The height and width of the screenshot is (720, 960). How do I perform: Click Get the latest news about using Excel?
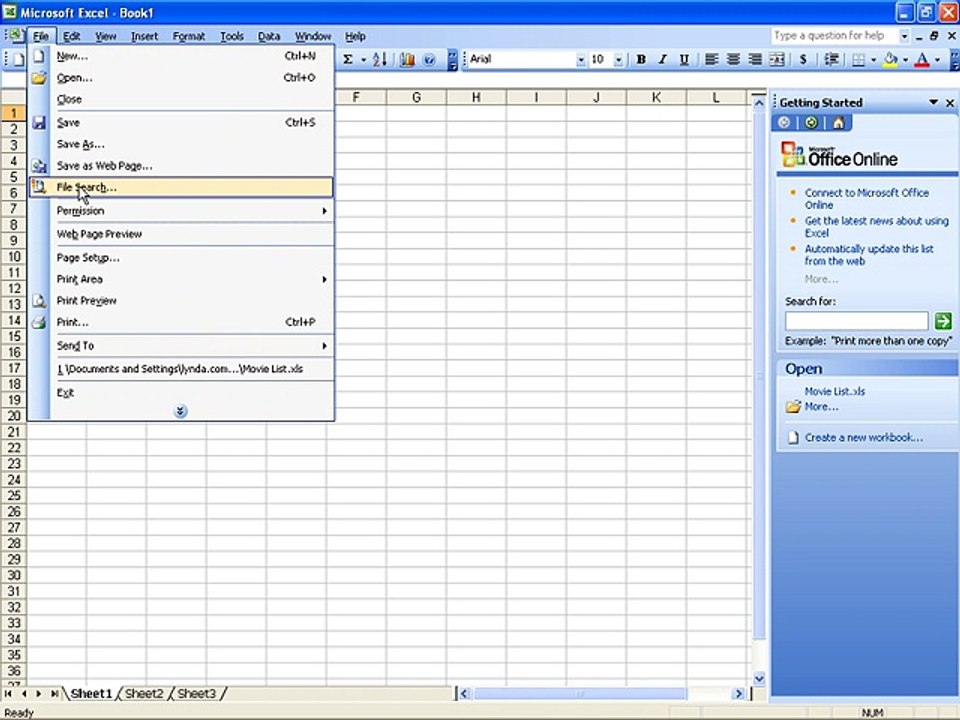876,227
